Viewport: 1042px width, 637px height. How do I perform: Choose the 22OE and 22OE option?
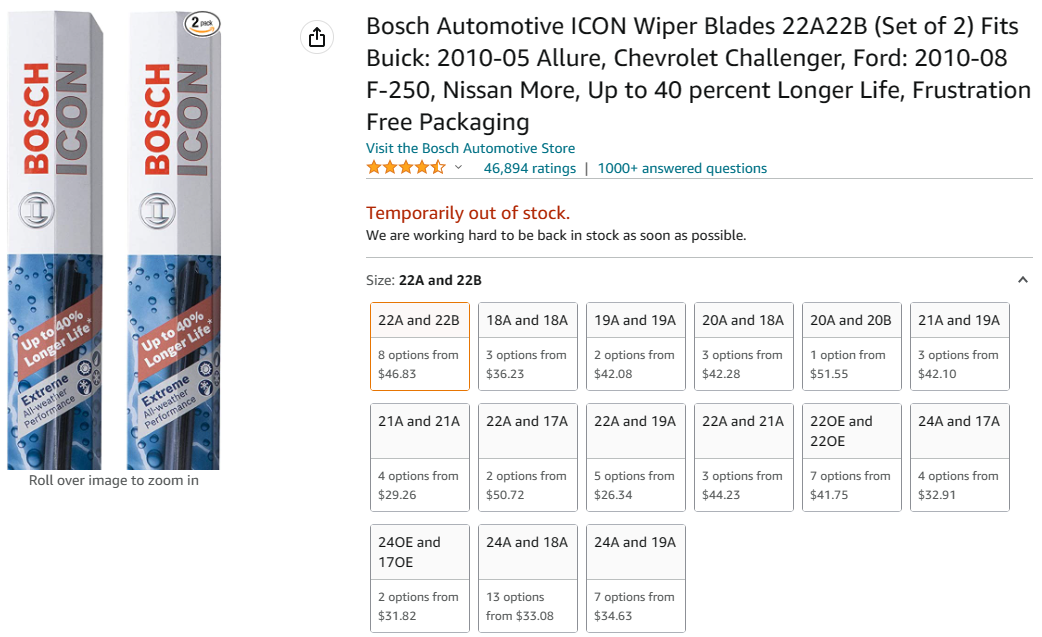852,457
